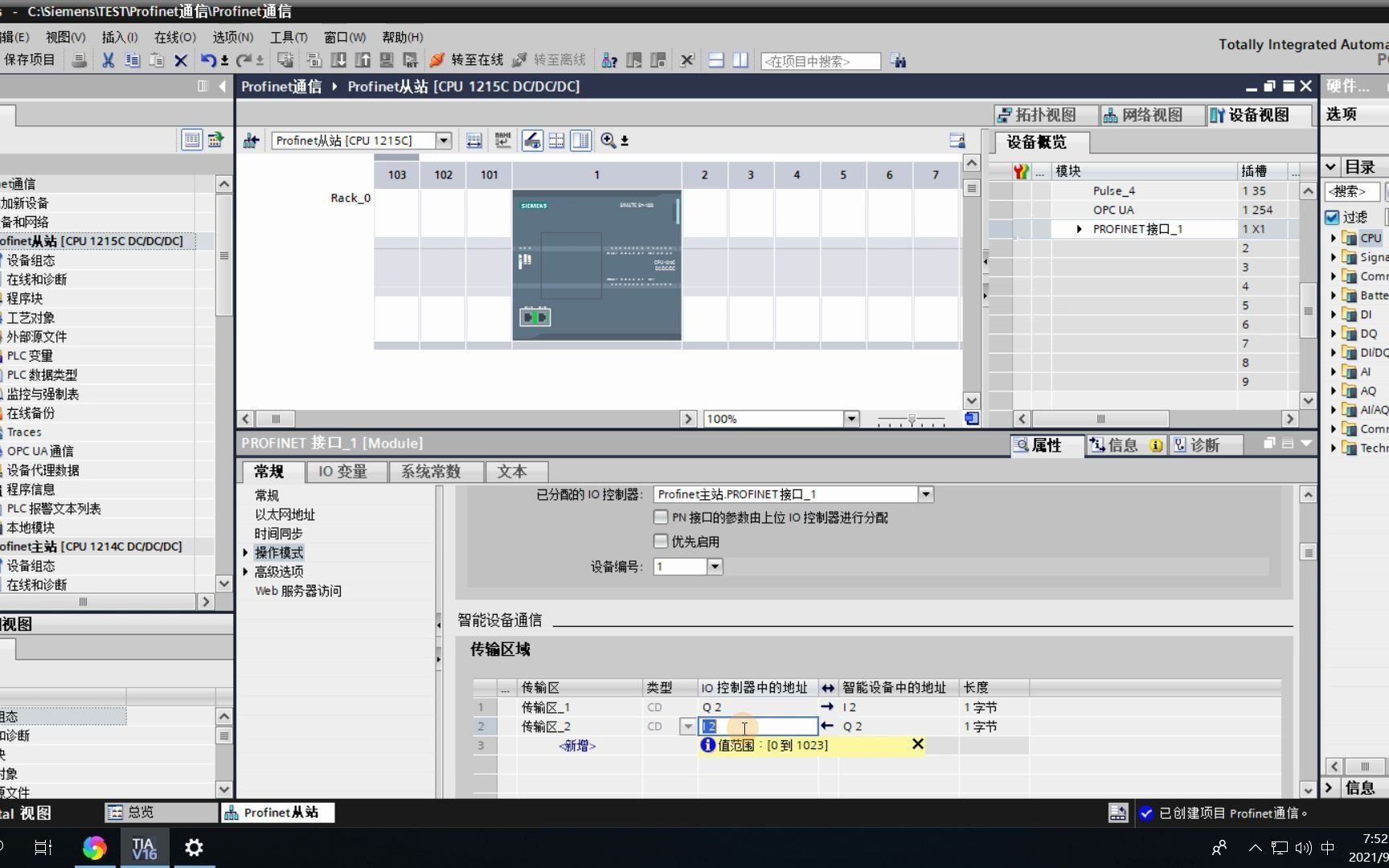1389x868 pixels.
Task: Switch to the IO 变量 tab
Action: 345,472
